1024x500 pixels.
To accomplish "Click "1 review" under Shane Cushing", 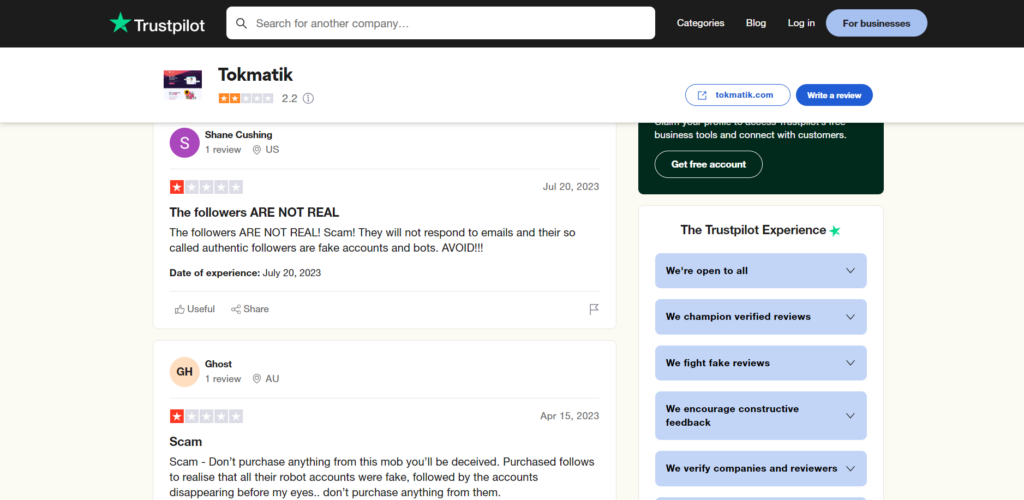I will [x=223, y=149].
